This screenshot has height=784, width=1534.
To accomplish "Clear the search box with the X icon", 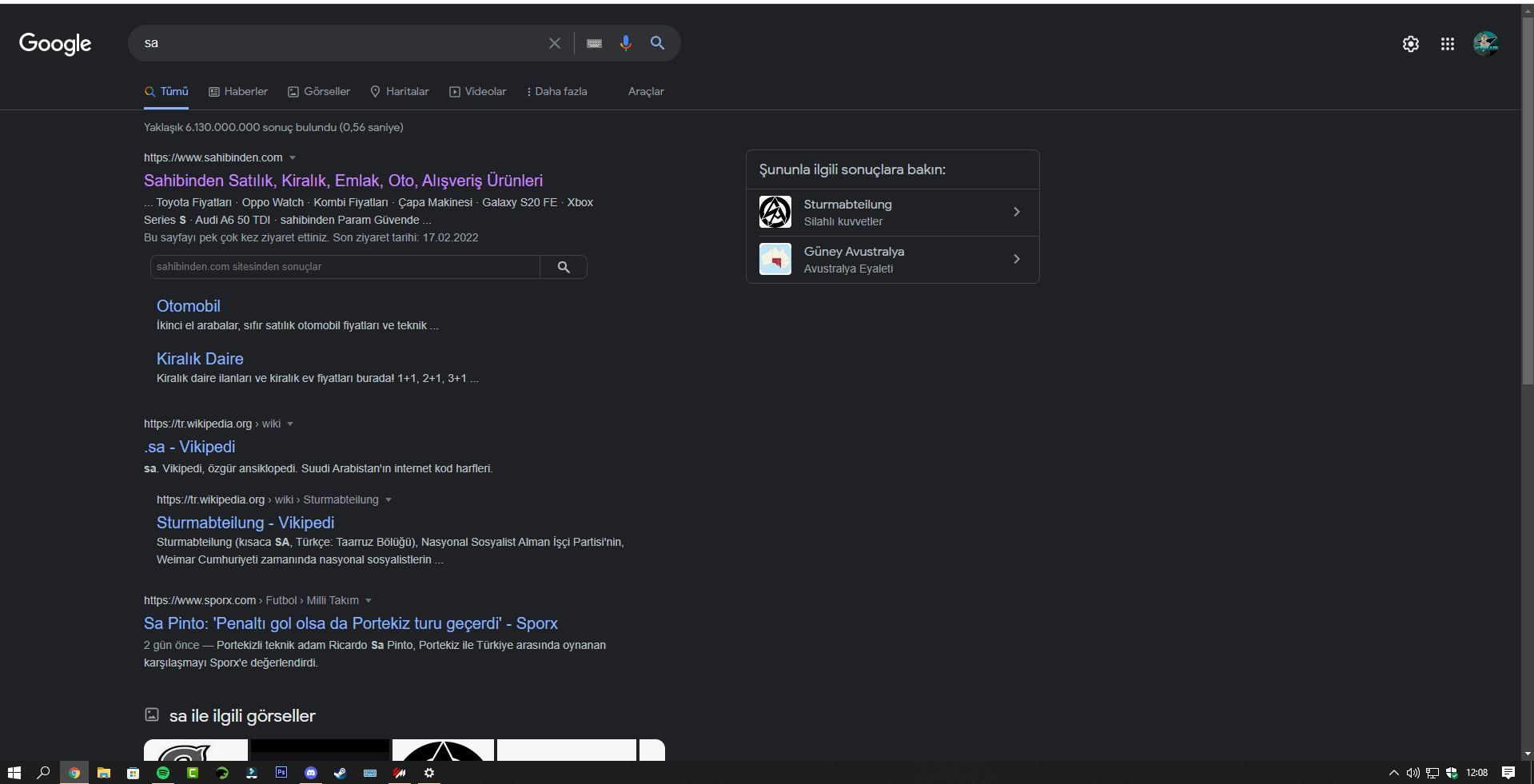I will click(x=555, y=43).
